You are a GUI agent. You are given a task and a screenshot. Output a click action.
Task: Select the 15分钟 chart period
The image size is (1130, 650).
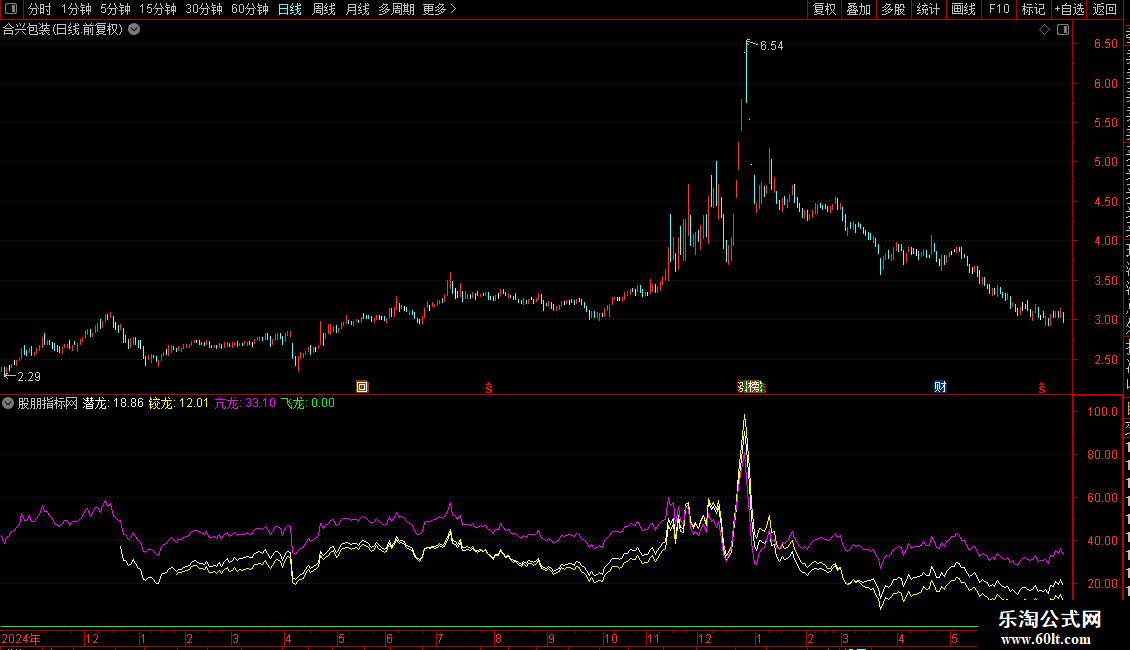pyautogui.click(x=158, y=9)
